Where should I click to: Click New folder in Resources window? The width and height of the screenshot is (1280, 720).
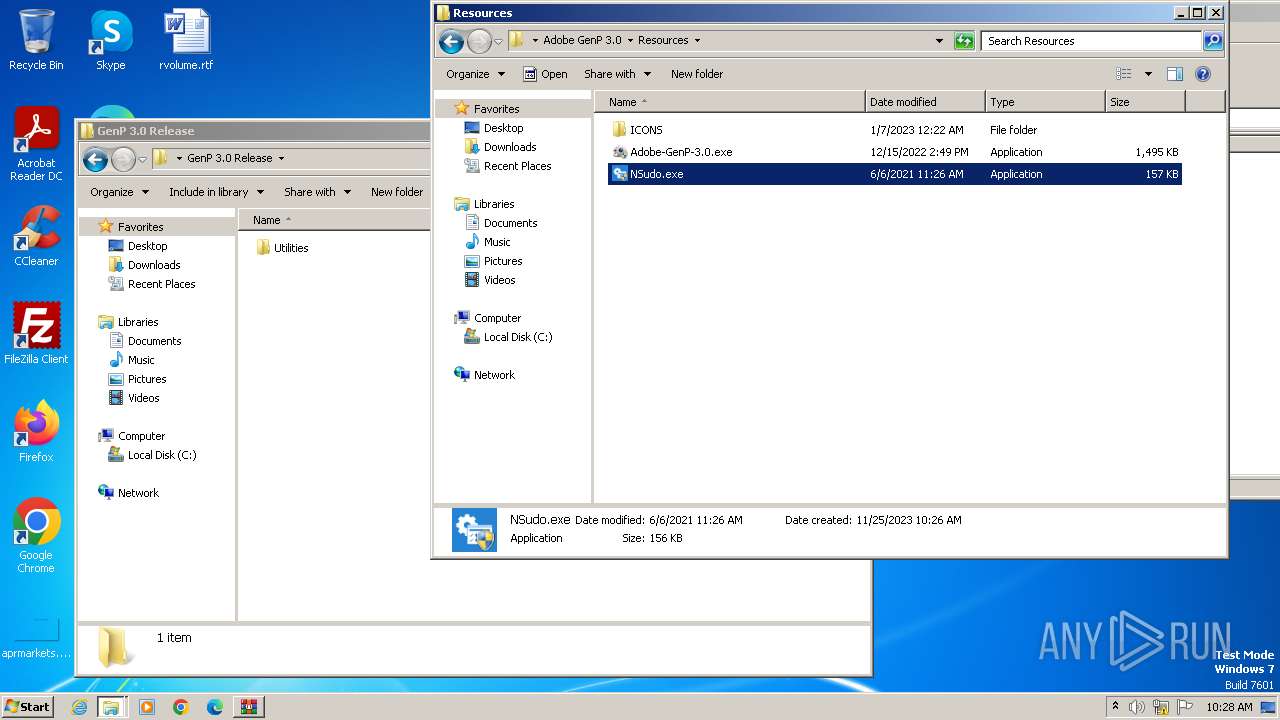(x=697, y=74)
